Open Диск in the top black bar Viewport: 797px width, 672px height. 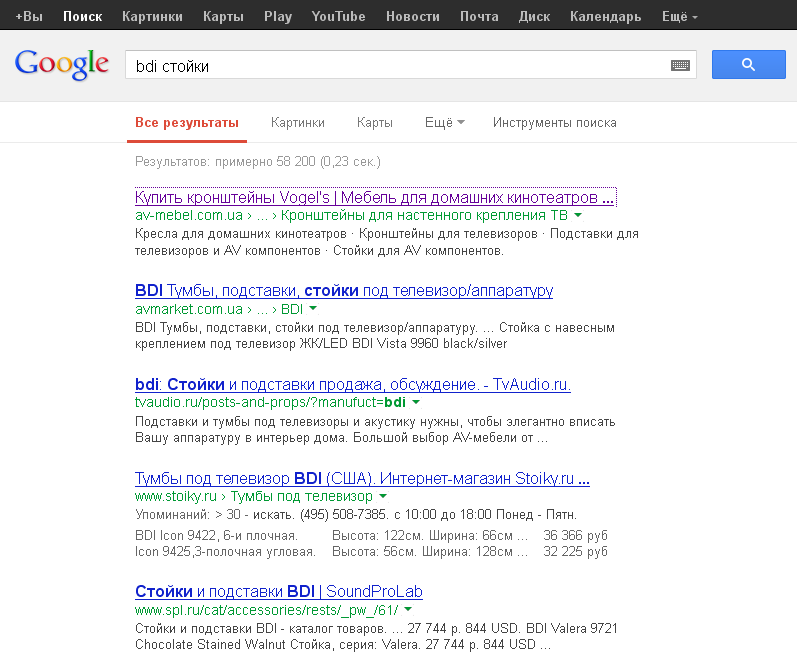534,16
